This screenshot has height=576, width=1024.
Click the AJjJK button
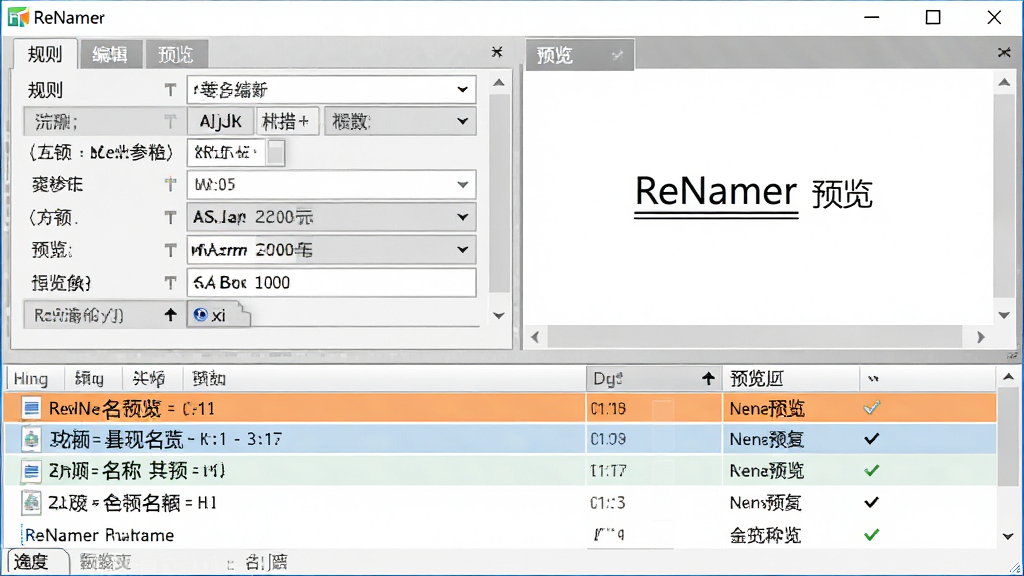coord(221,121)
